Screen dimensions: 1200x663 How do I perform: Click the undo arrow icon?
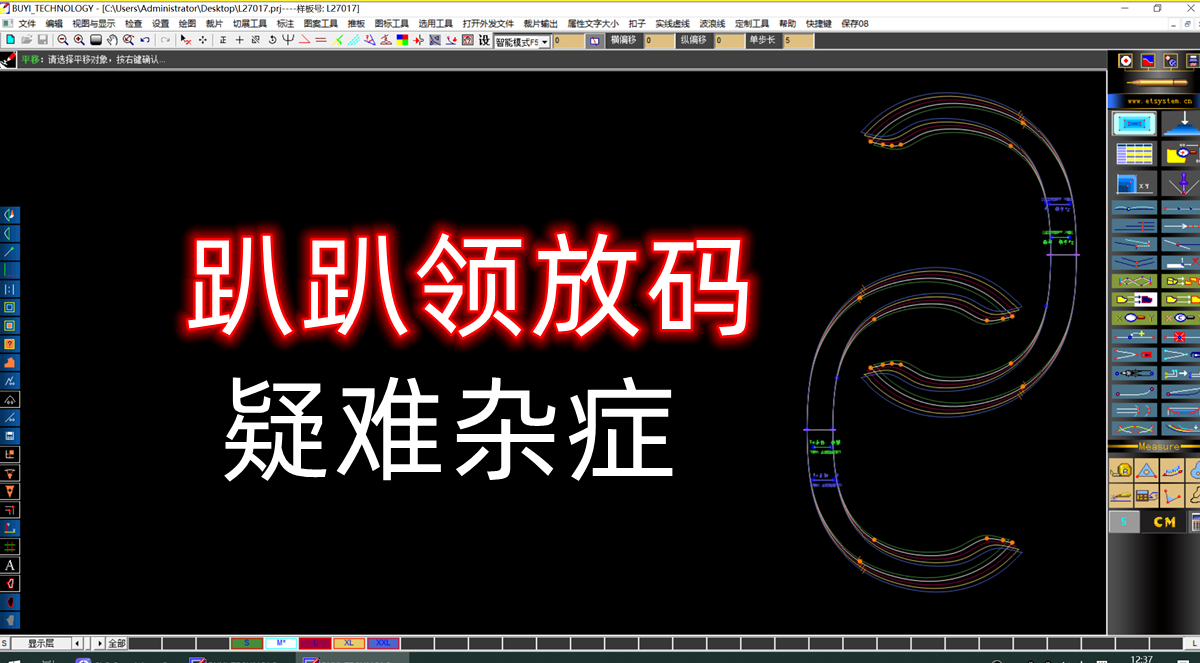coord(145,40)
